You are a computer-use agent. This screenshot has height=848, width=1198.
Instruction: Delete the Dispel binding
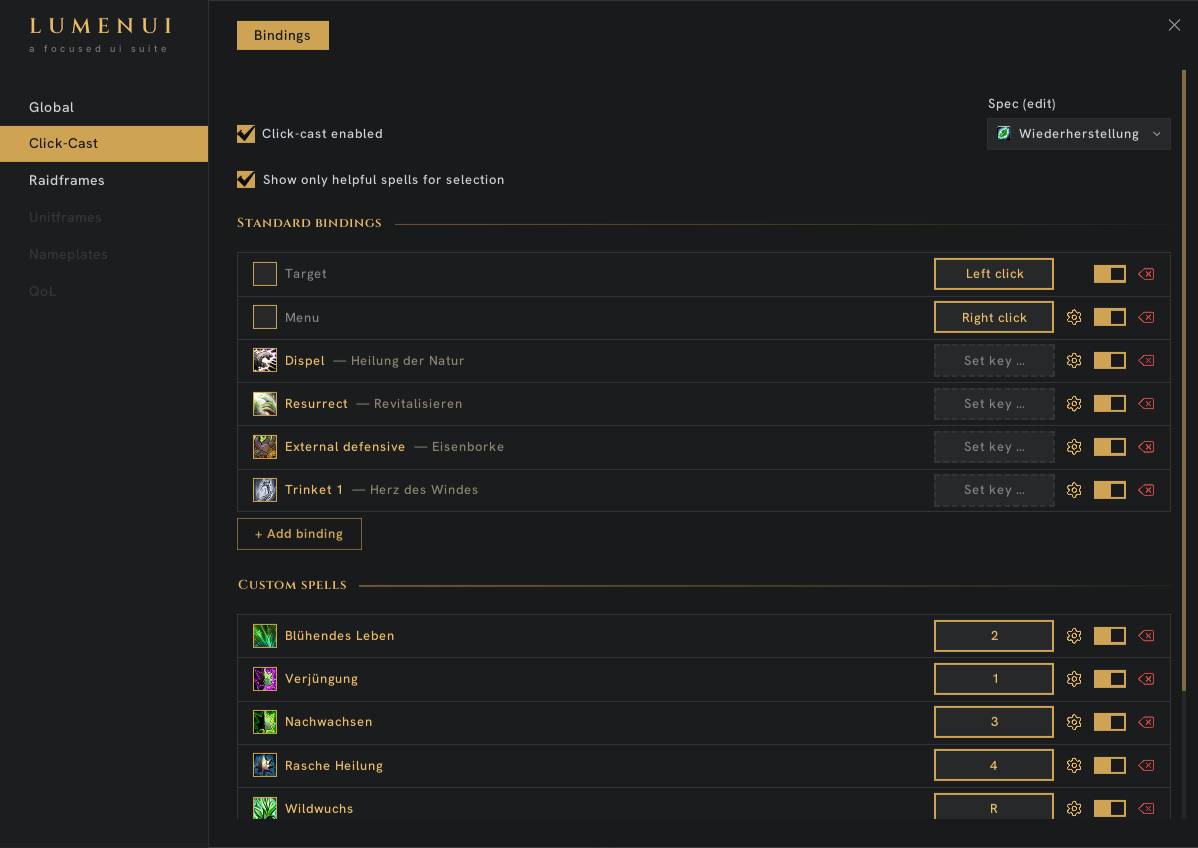coord(1146,361)
